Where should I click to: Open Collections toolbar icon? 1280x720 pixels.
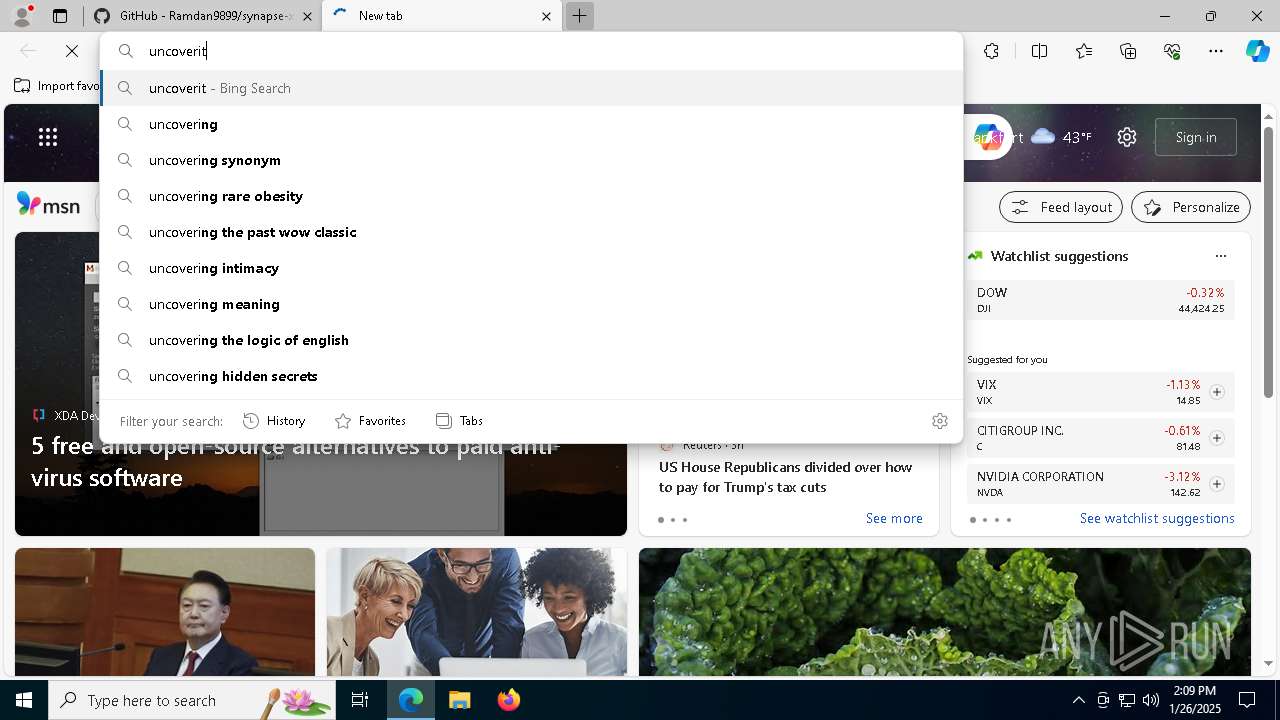click(x=1128, y=51)
